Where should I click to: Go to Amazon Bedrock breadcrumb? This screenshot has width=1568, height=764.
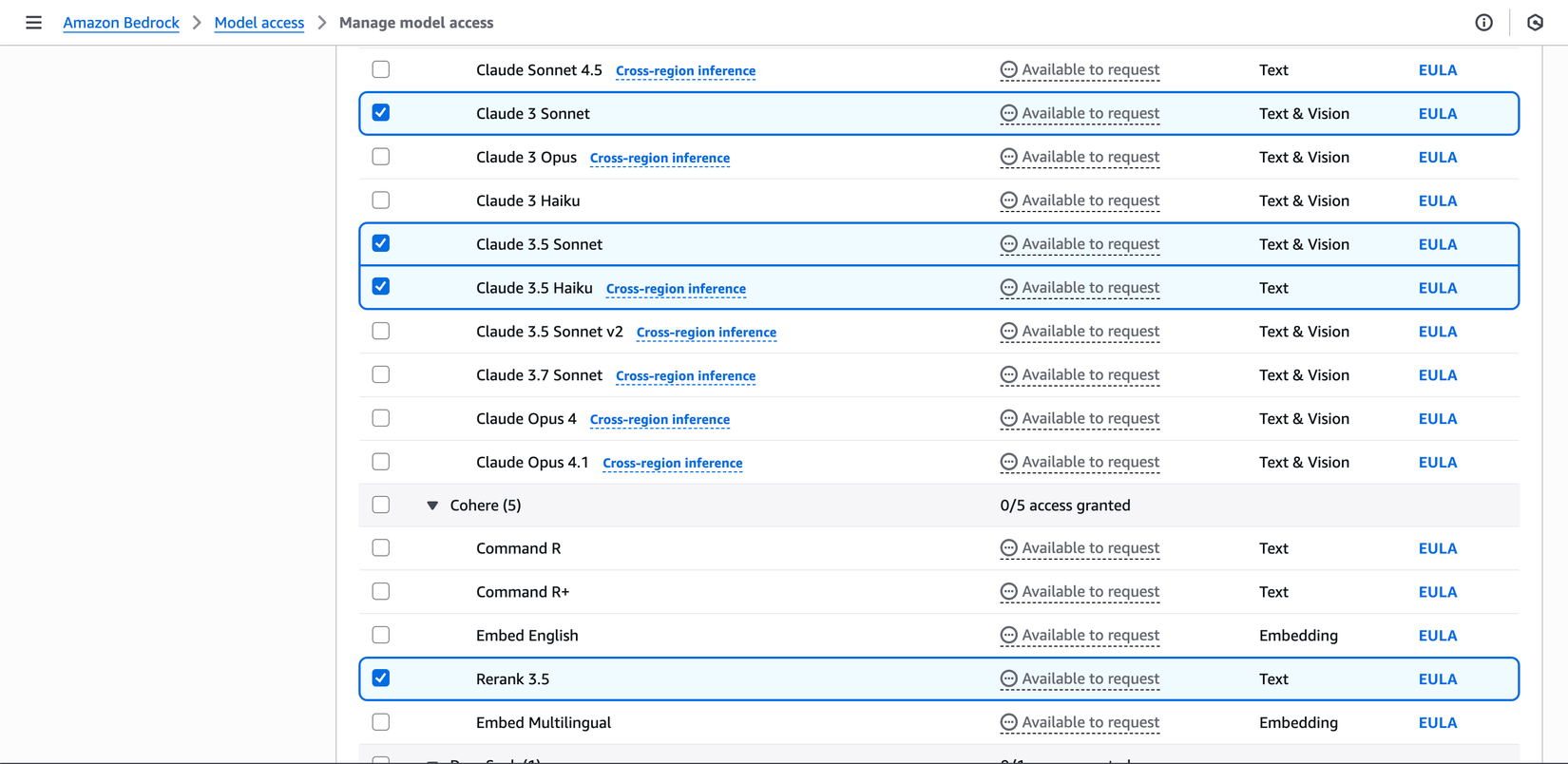(x=121, y=23)
